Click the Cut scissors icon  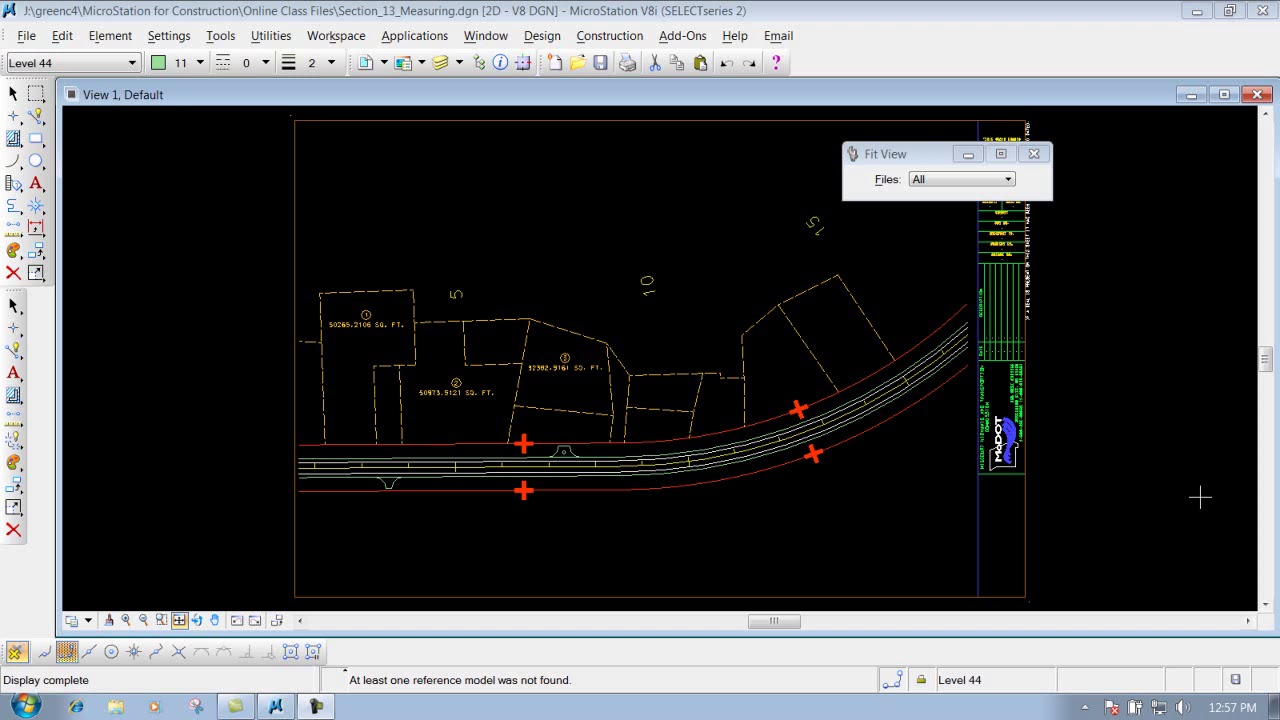655,63
